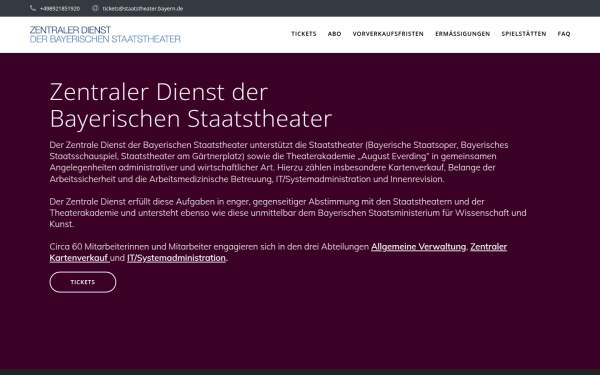The height and width of the screenshot is (375, 600).
Task: Follow the IT/Systemadministration link
Action: click(x=176, y=258)
